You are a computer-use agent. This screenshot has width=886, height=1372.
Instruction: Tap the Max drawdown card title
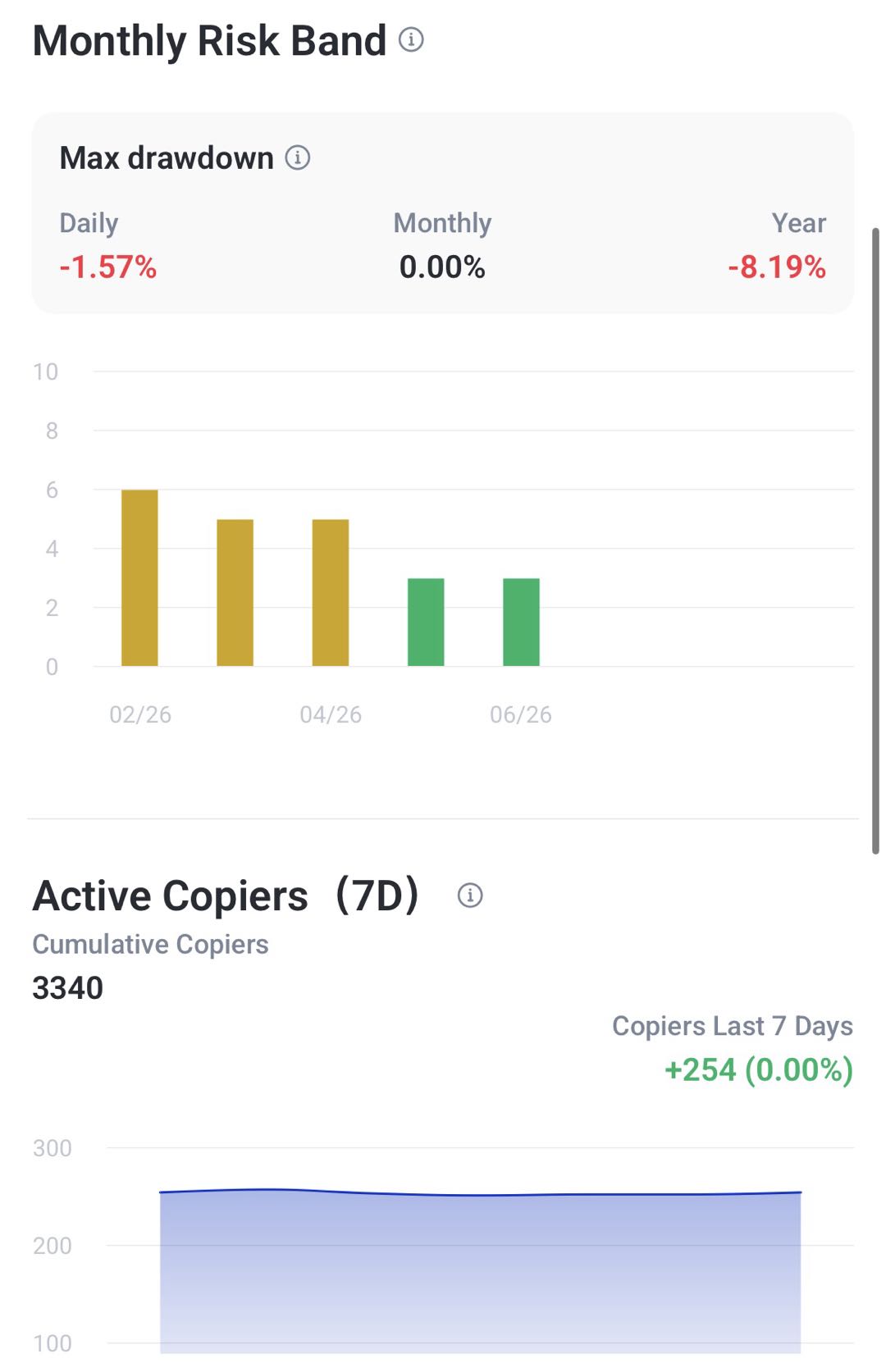167,157
